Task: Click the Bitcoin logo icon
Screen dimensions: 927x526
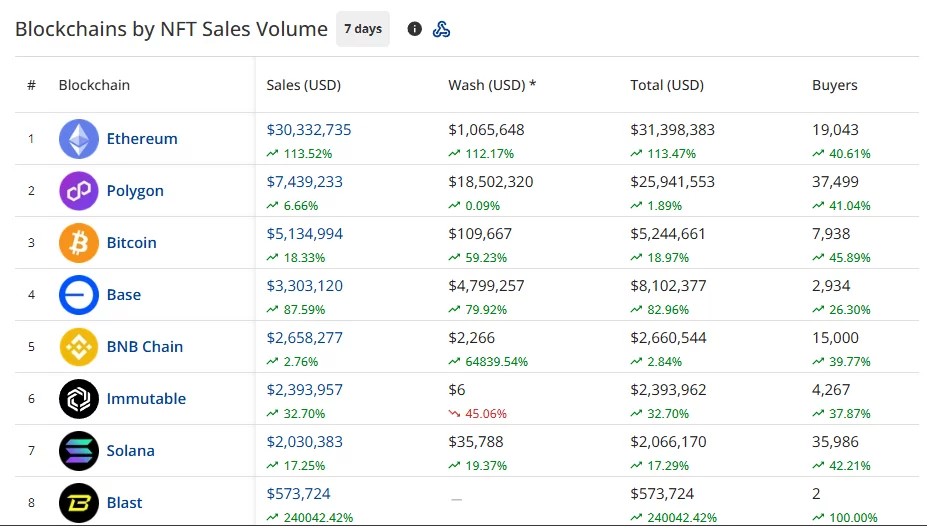Action: coord(79,243)
